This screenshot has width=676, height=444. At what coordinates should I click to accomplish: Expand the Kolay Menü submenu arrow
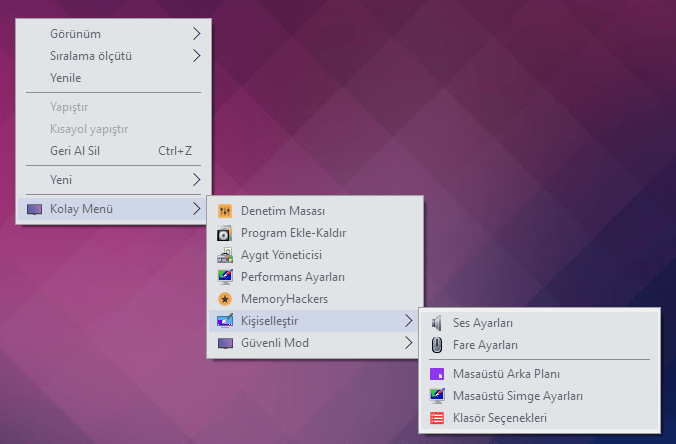click(197, 209)
